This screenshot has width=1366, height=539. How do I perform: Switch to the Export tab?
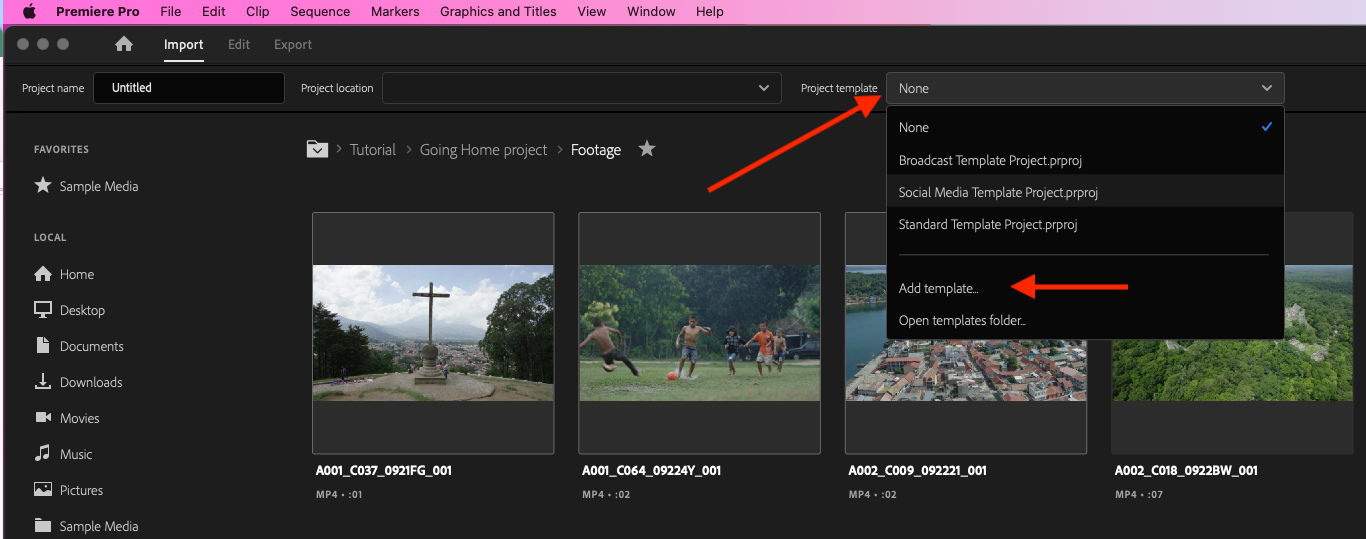coord(293,44)
